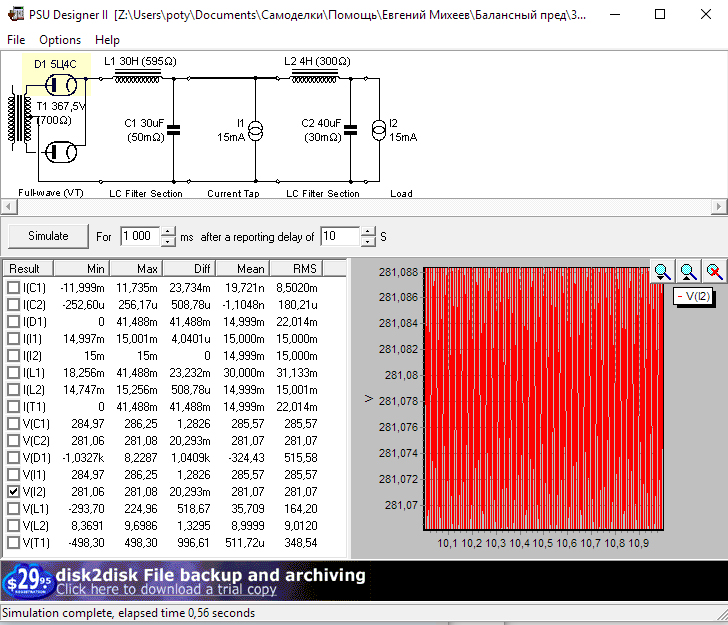Click the D1 5Ц4C rectifier tube symbol

pos(62,84)
